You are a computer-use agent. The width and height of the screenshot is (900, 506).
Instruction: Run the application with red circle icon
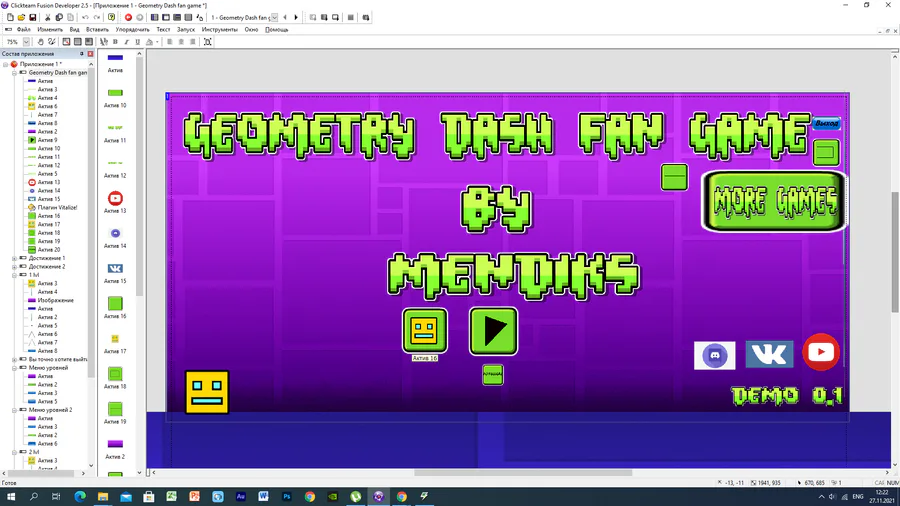coord(128,17)
